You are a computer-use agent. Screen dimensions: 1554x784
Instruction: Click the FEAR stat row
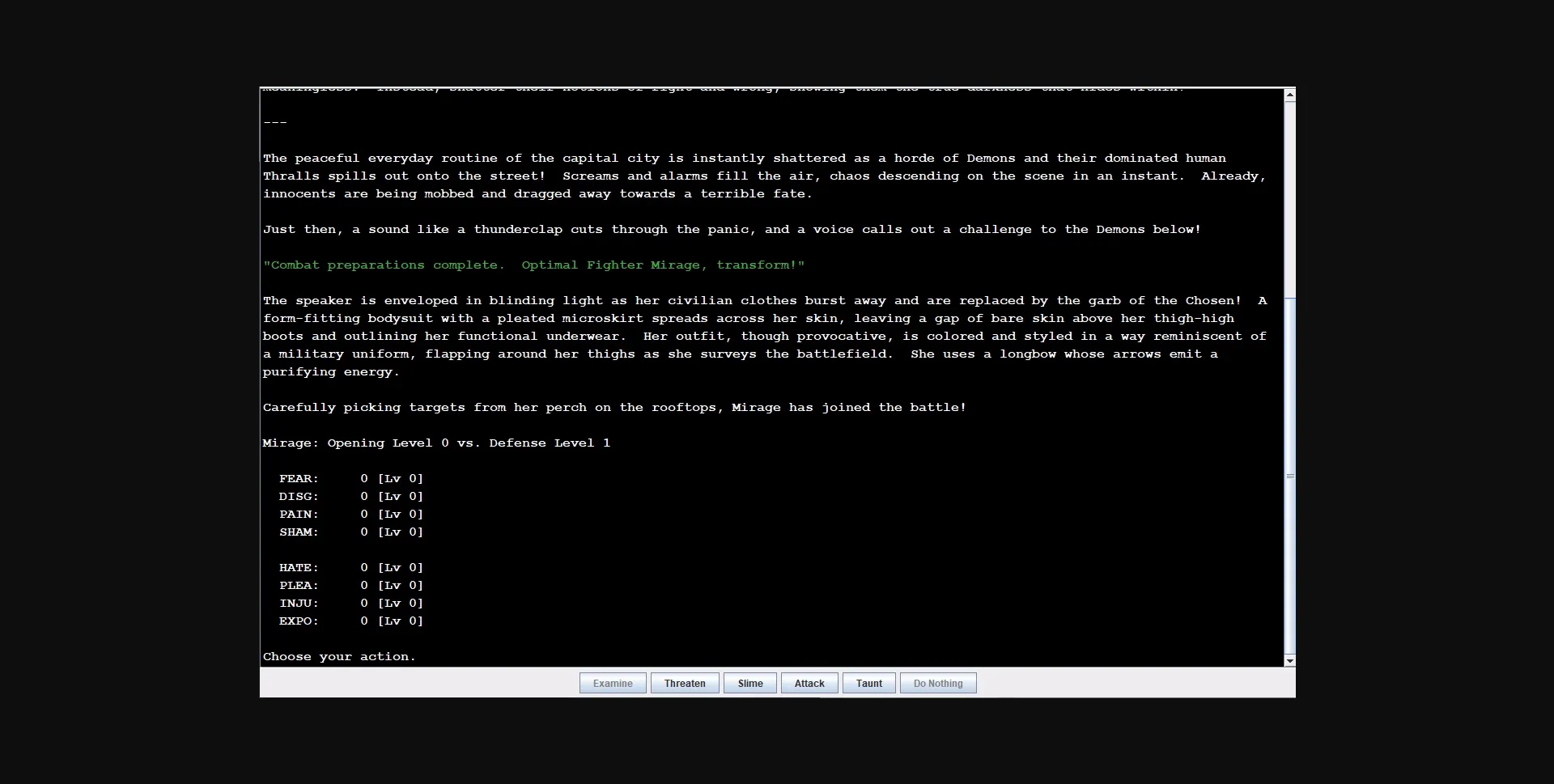pyautogui.click(x=350, y=479)
